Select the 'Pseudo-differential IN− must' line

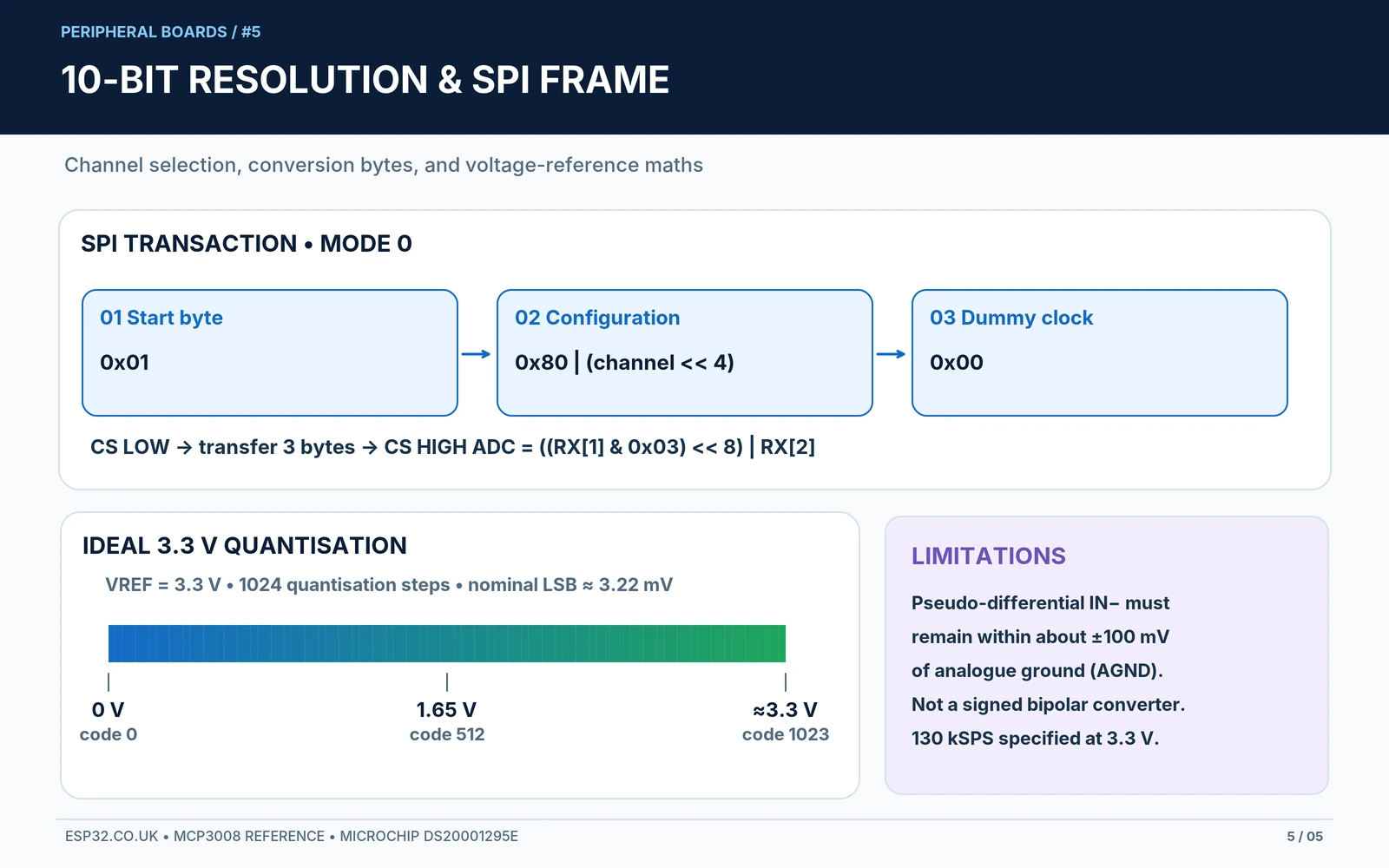coord(1041,603)
